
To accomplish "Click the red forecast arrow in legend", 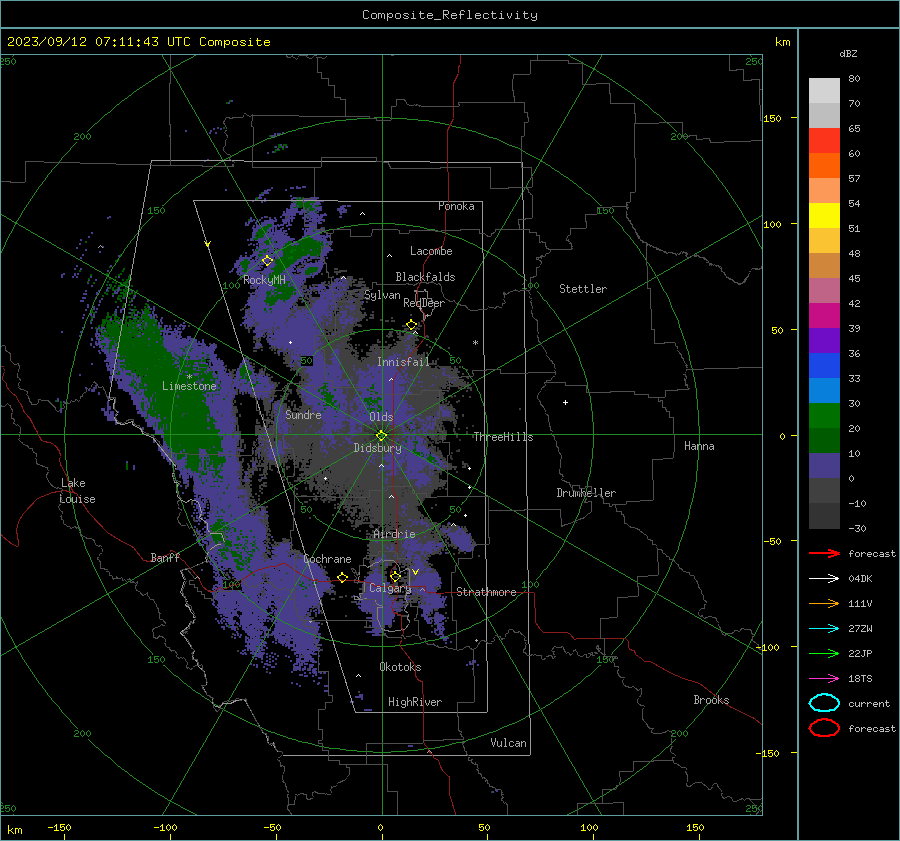I will pos(824,553).
